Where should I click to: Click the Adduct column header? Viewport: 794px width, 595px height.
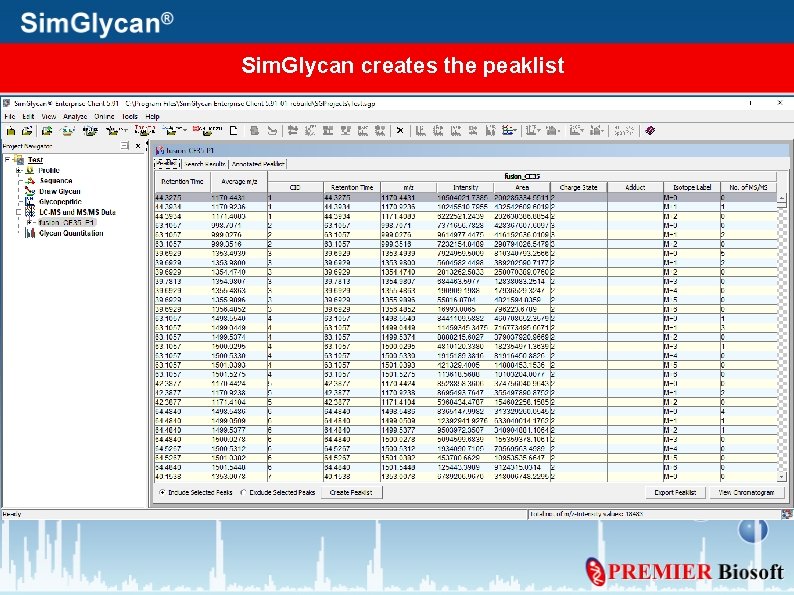coord(635,187)
